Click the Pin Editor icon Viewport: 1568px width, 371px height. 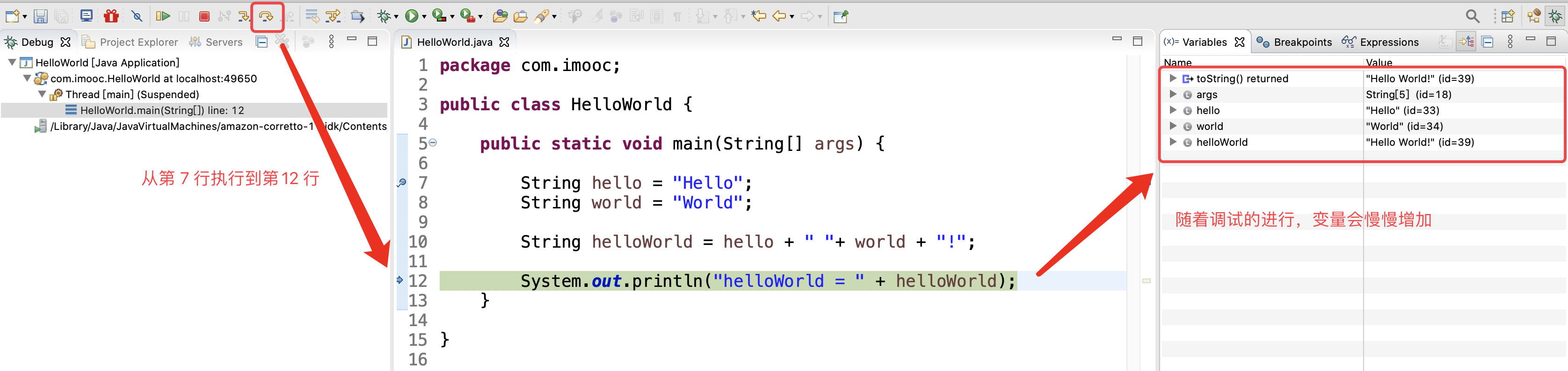point(841,16)
